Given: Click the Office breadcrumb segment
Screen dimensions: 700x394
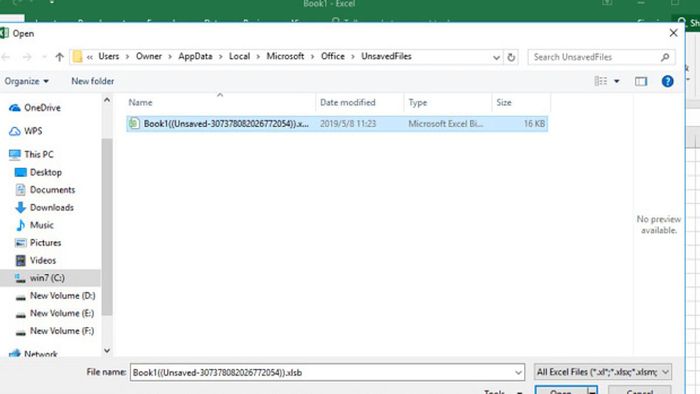Looking at the screenshot, I should coord(333,56).
